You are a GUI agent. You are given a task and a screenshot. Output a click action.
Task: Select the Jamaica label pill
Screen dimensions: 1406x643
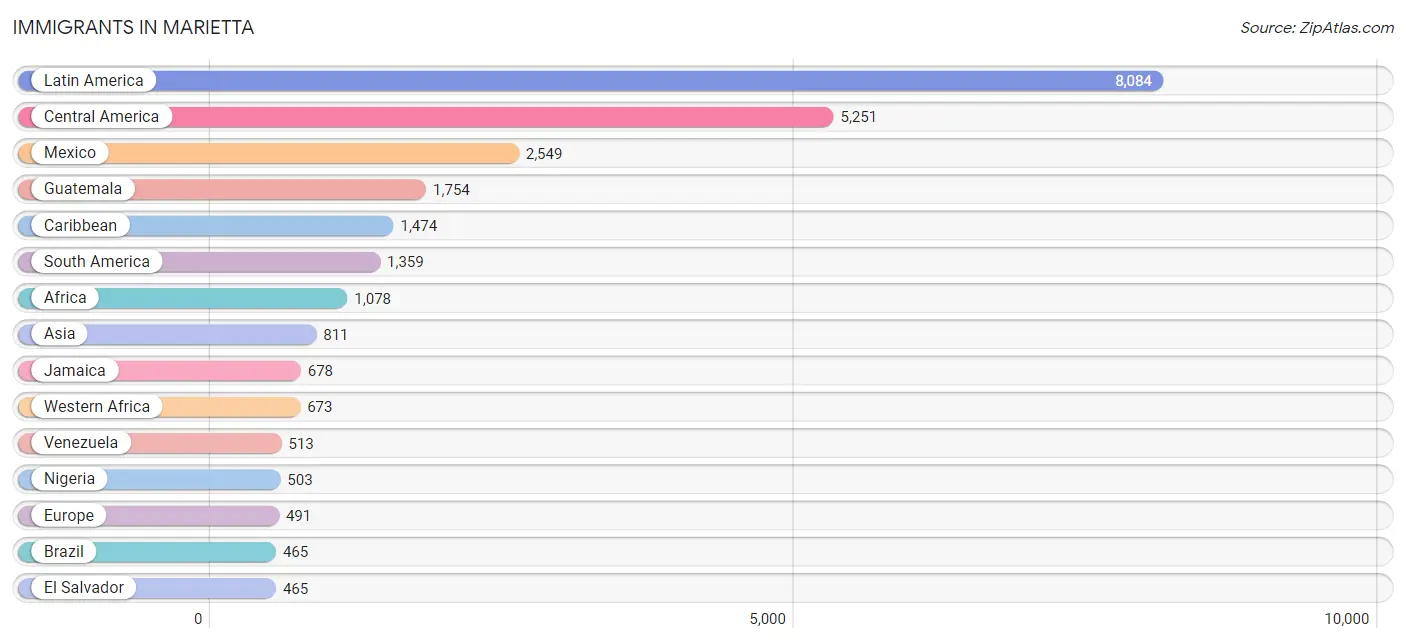point(74,371)
